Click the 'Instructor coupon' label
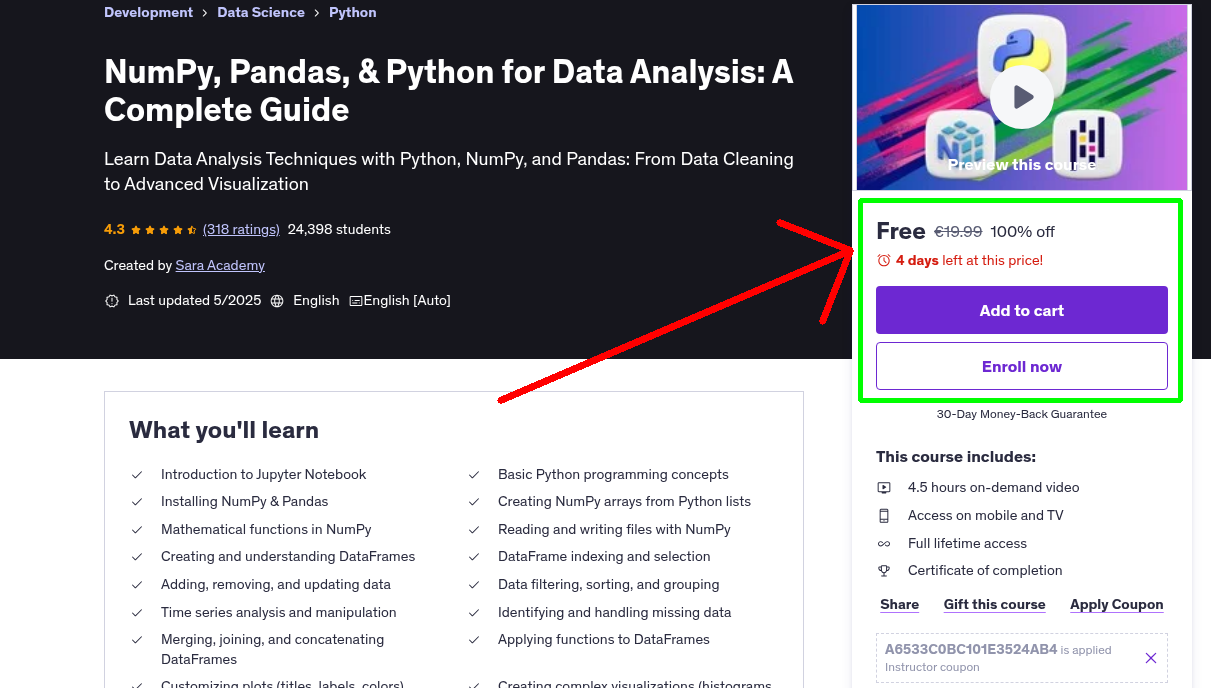The height and width of the screenshot is (688, 1211). [932, 667]
